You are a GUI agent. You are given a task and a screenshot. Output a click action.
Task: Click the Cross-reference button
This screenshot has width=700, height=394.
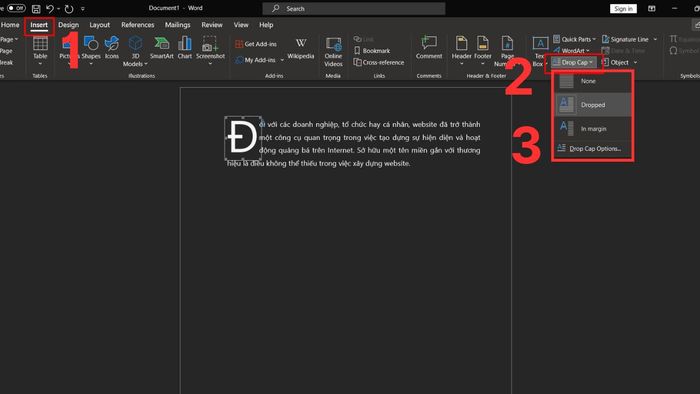click(x=379, y=62)
